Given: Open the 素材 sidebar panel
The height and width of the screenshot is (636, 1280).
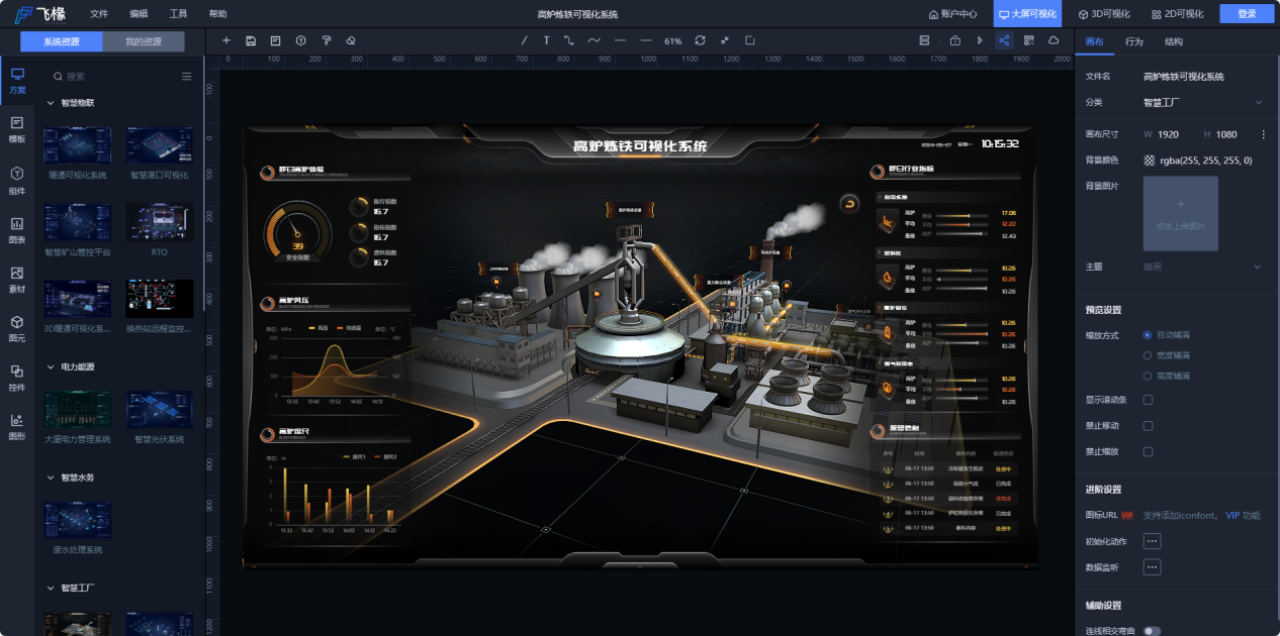Looking at the screenshot, I should (x=17, y=279).
